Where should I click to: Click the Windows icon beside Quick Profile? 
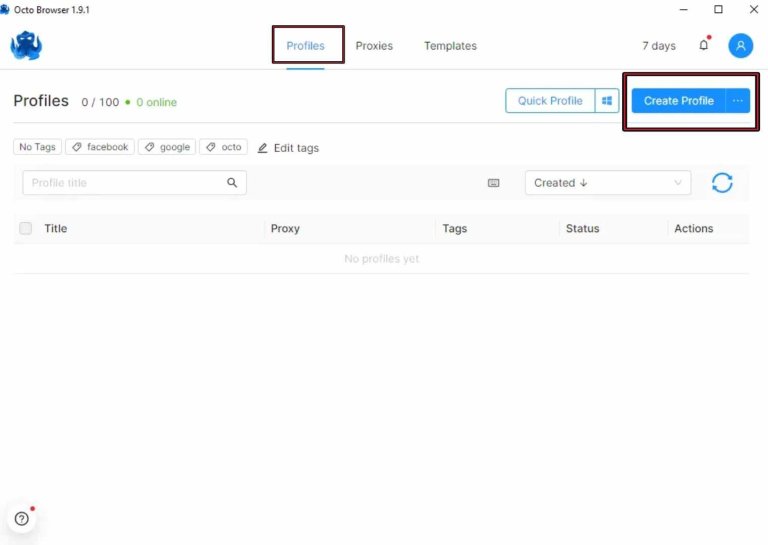607,101
